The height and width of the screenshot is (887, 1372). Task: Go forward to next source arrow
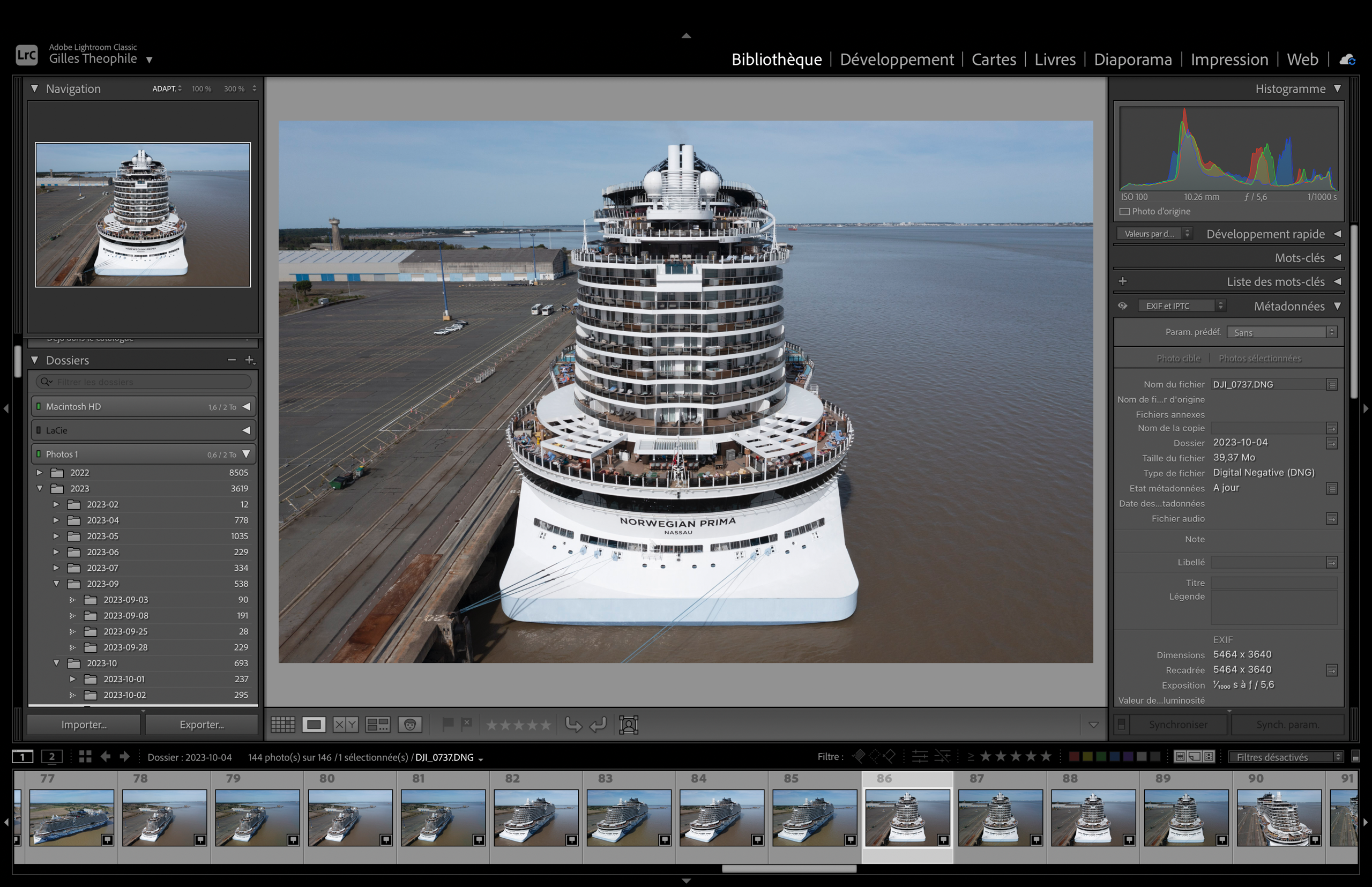[124, 757]
